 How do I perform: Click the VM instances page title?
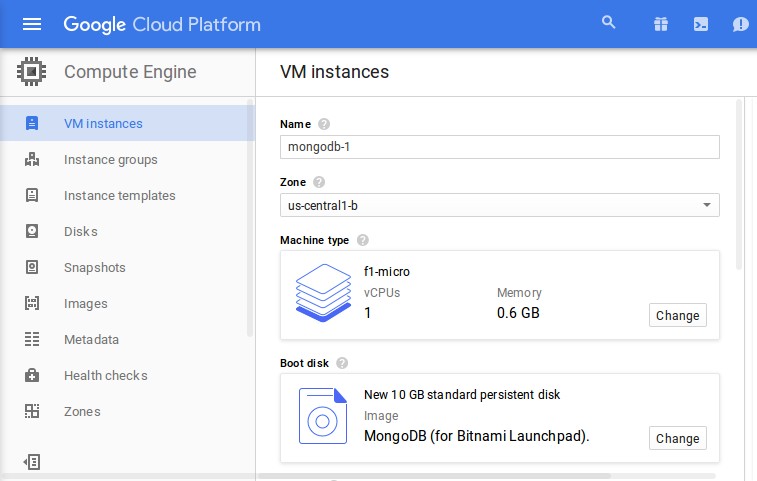(335, 72)
